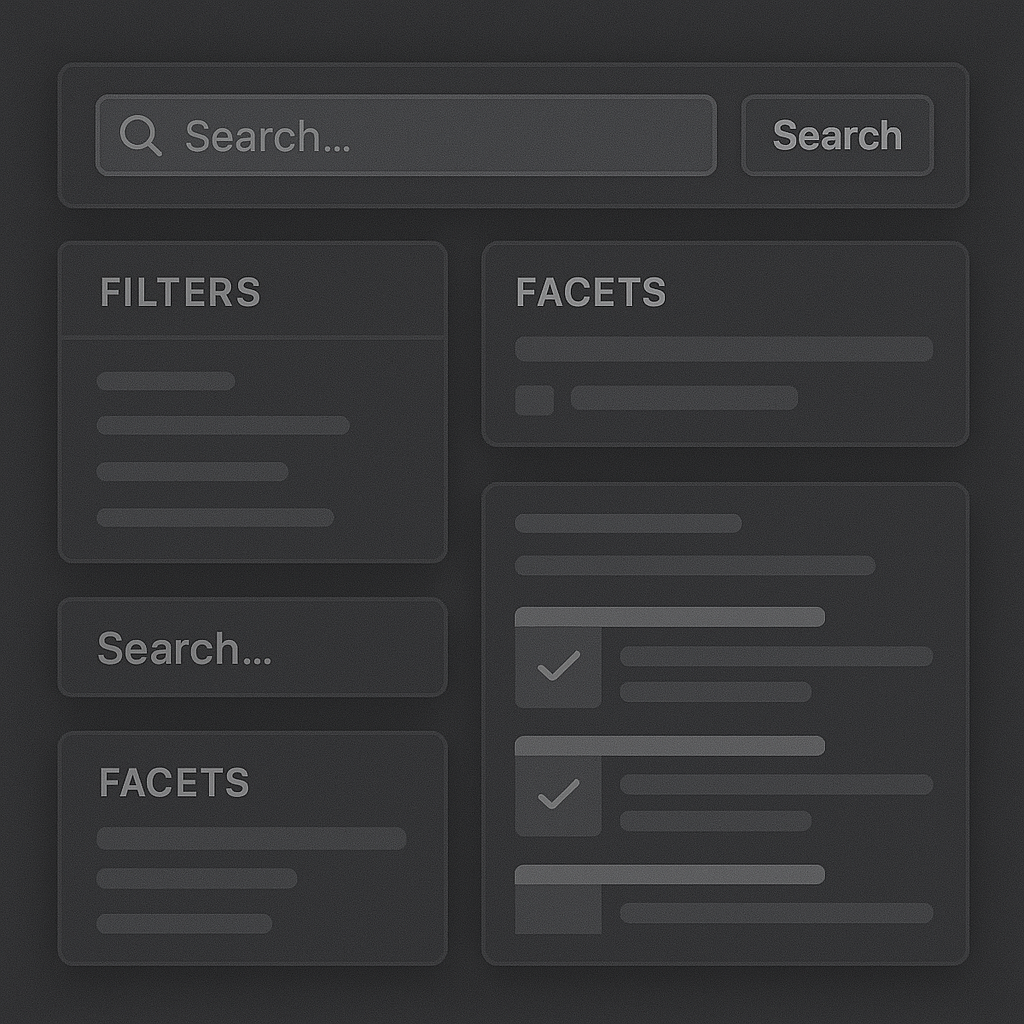Select the first short filter item under FILTERS

pyautogui.click(x=166, y=381)
